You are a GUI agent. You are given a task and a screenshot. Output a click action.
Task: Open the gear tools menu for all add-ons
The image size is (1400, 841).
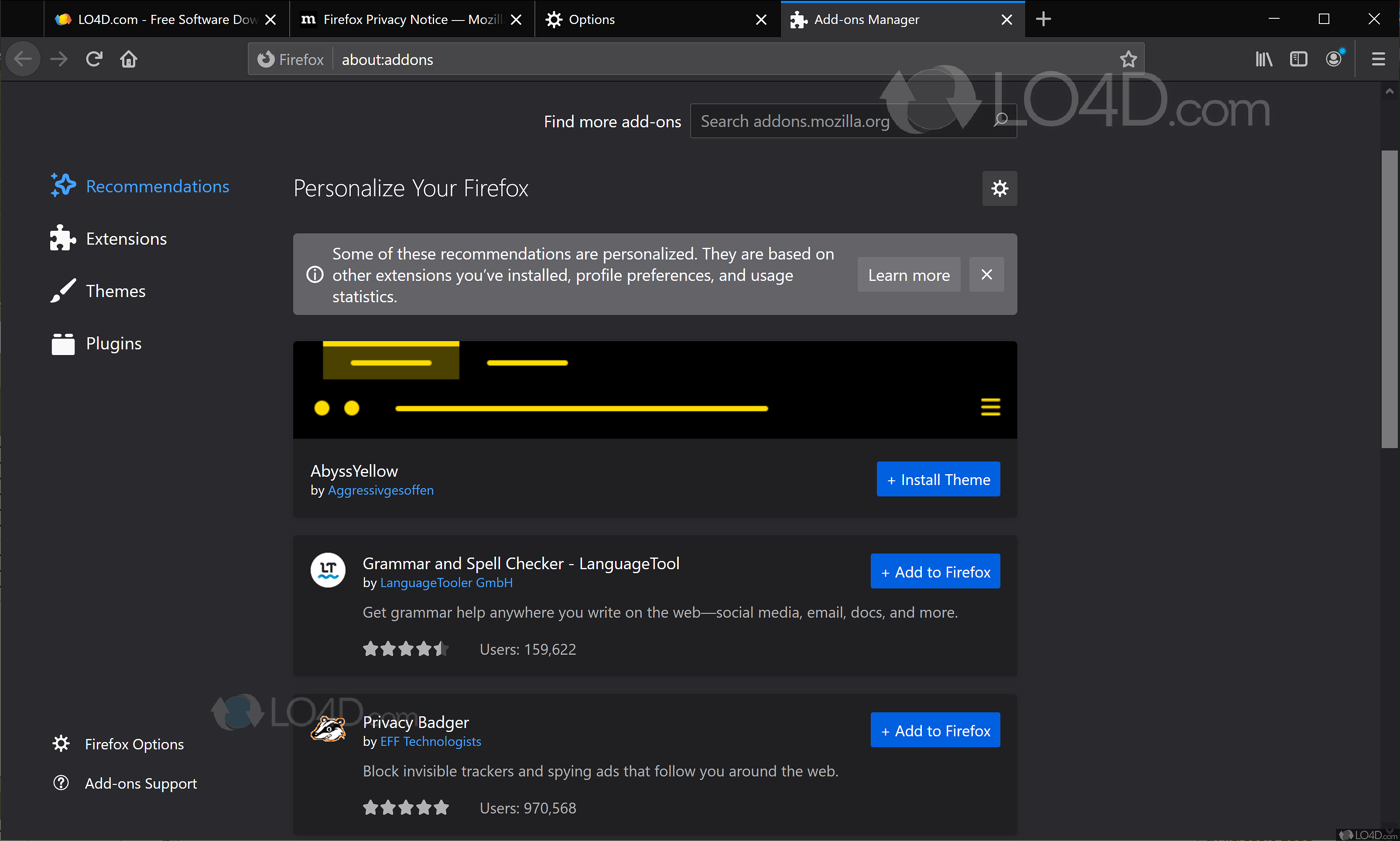click(999, 188)
